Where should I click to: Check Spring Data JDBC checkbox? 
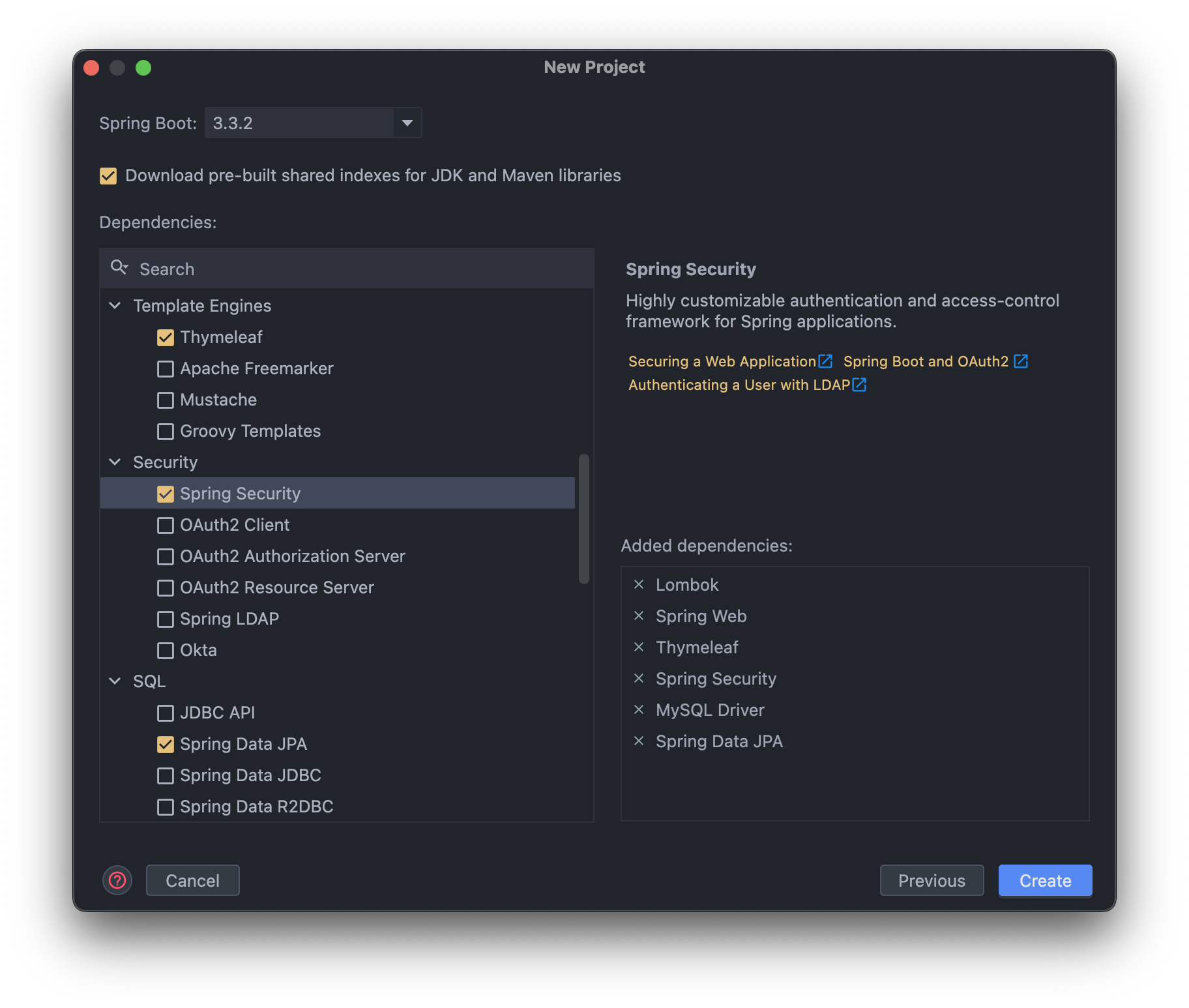[x=166, y=775]
